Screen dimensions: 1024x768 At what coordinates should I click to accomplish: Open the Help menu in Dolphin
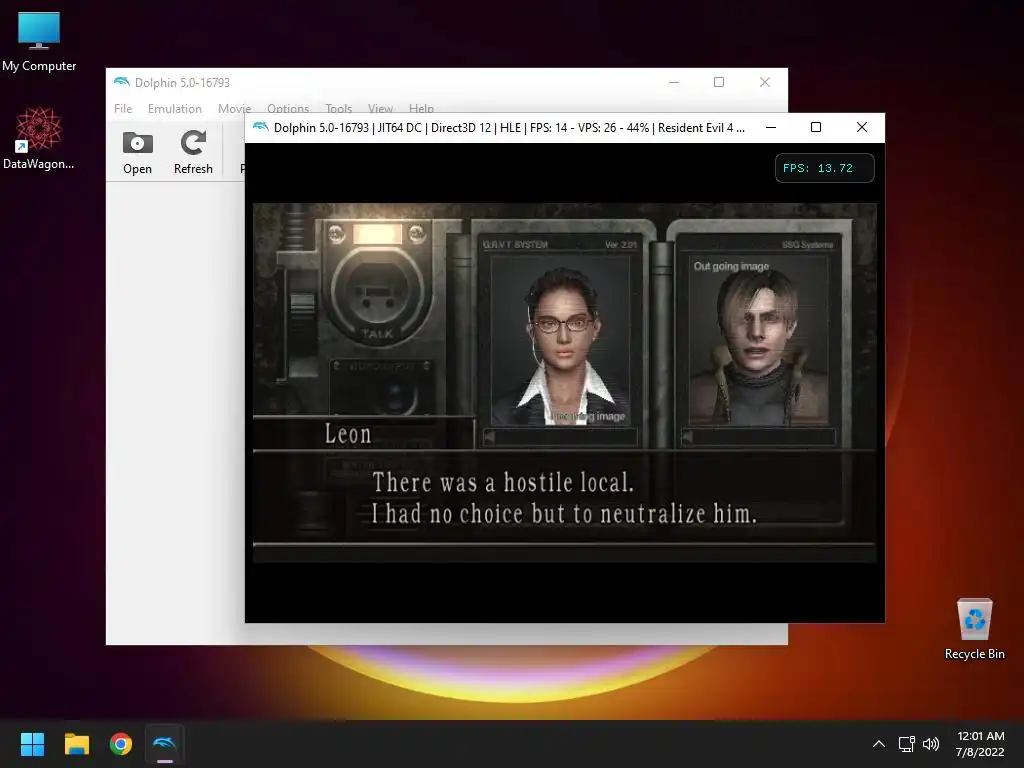click(421, 108)
